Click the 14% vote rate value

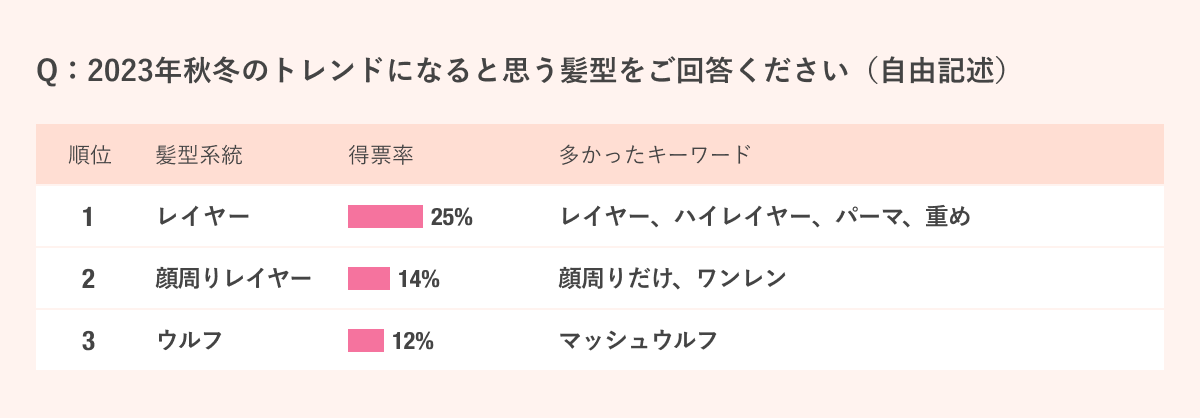click(419, 279)
